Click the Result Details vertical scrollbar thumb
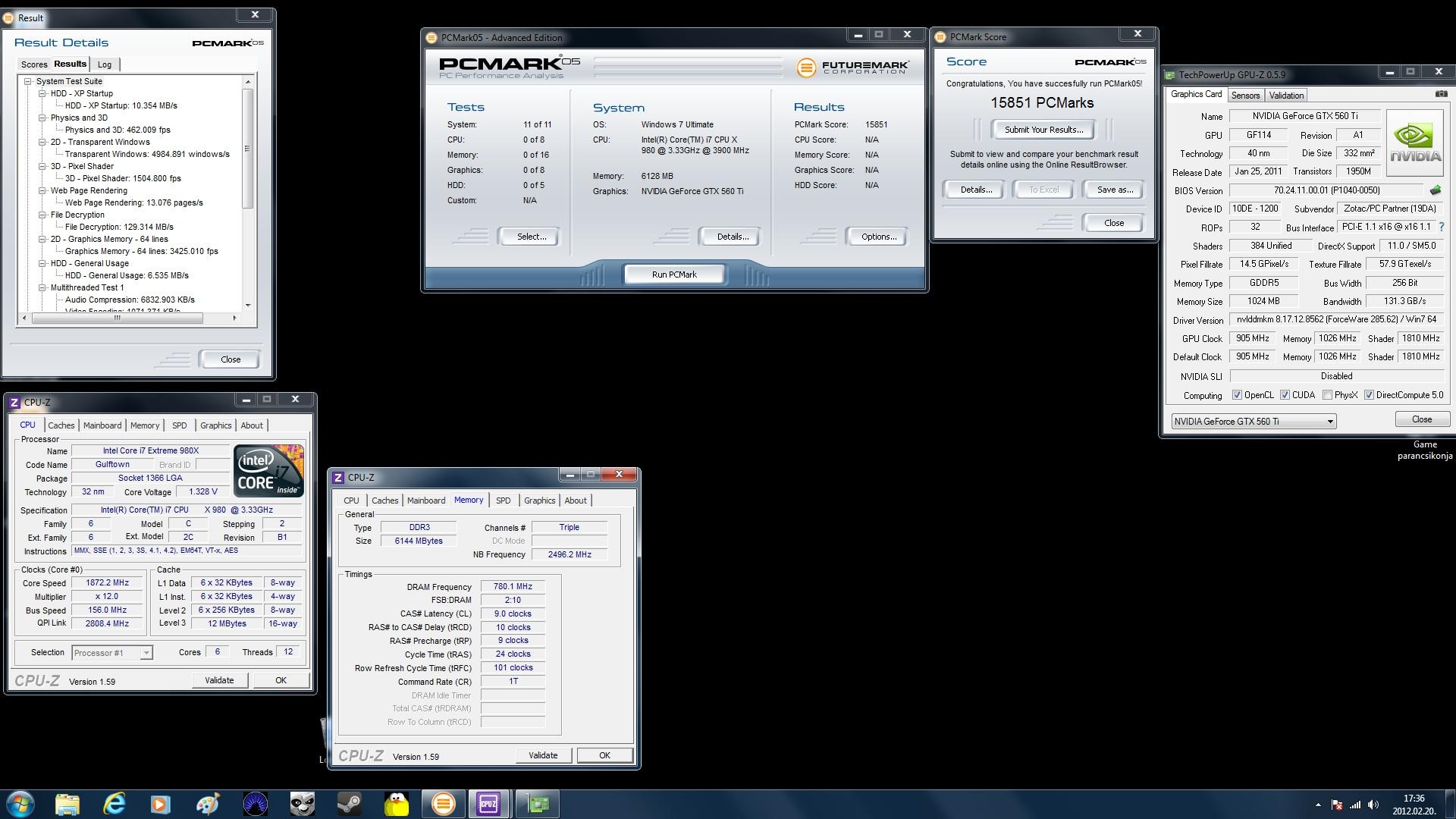The width and height of the screenshot is (1456, 819). tap(247, 149)
